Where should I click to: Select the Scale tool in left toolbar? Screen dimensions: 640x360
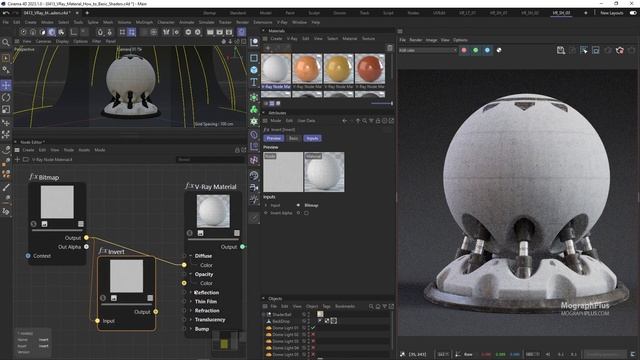click(6, 109)
